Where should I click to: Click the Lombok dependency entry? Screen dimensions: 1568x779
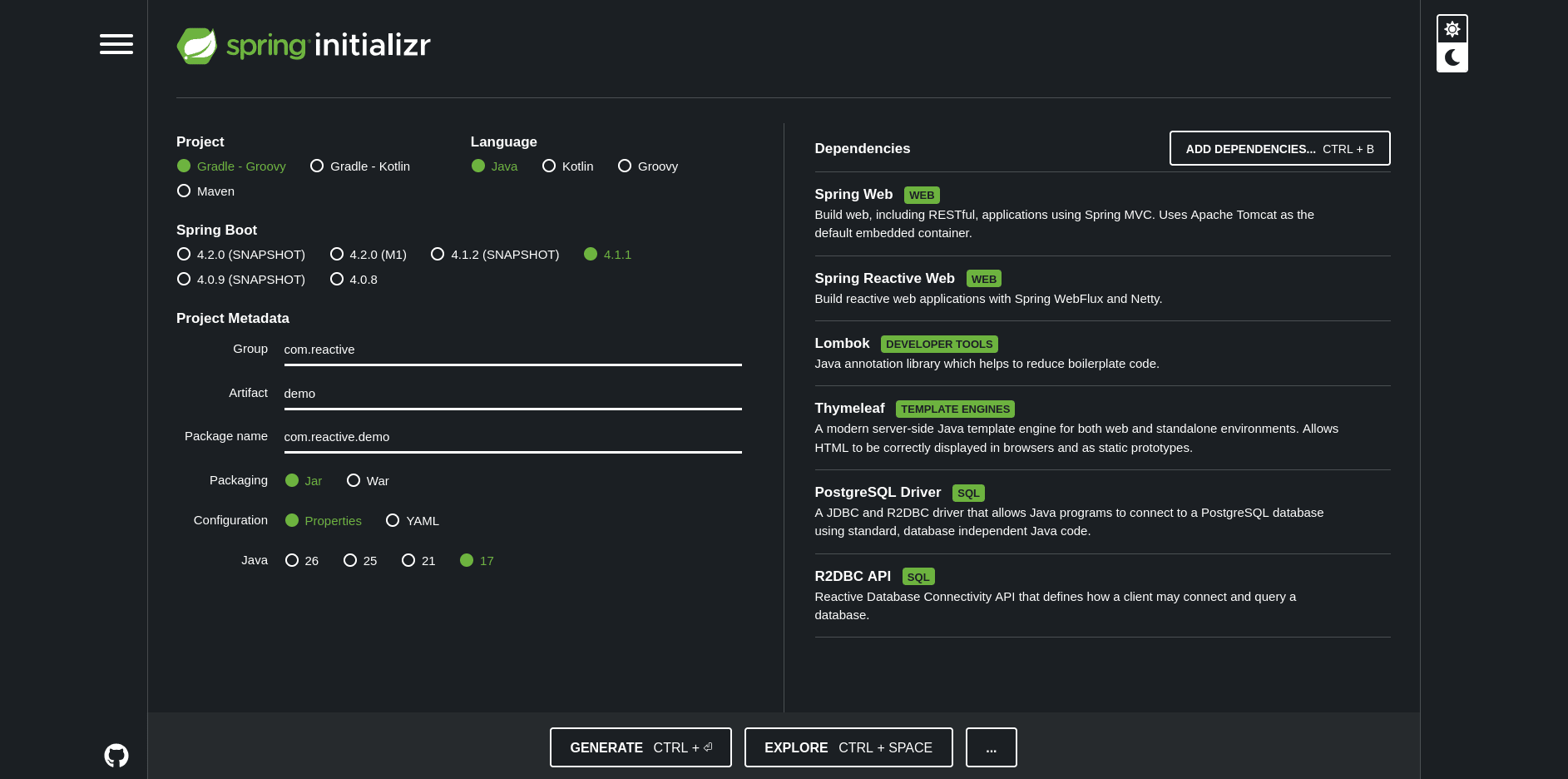(1102, 354)
